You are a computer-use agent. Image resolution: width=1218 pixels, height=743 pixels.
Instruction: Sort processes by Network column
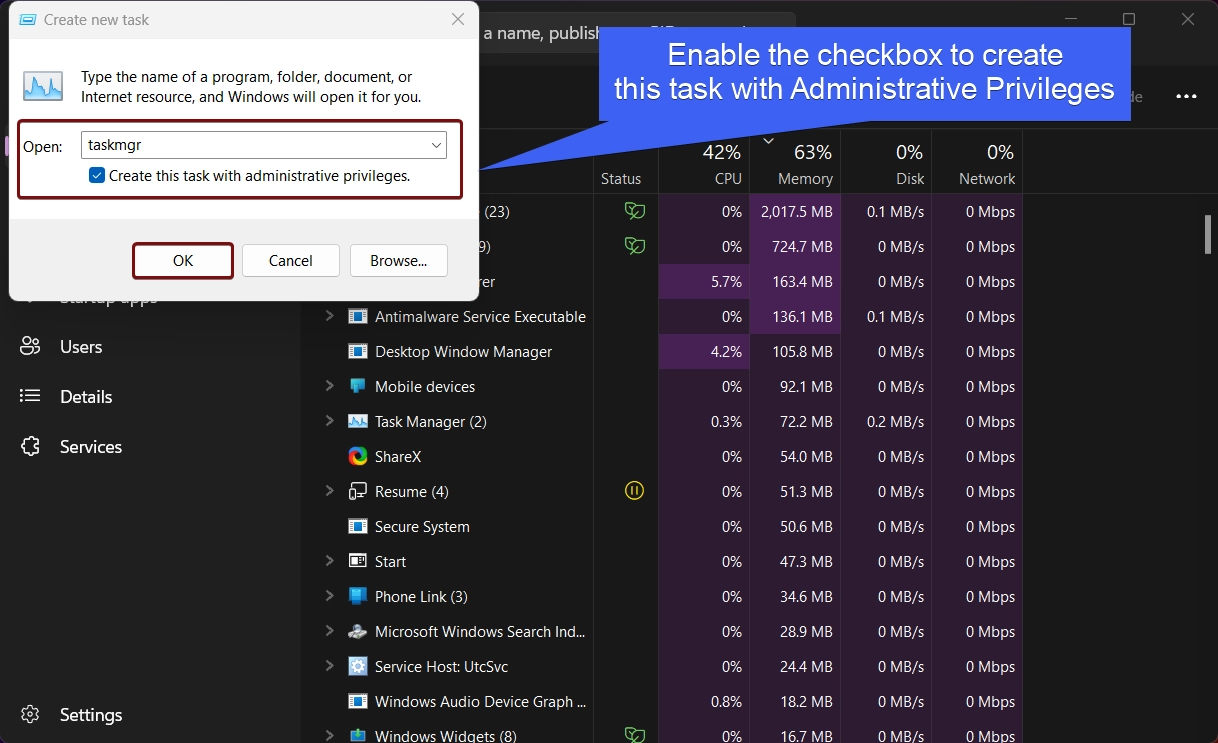click(977, 163)
